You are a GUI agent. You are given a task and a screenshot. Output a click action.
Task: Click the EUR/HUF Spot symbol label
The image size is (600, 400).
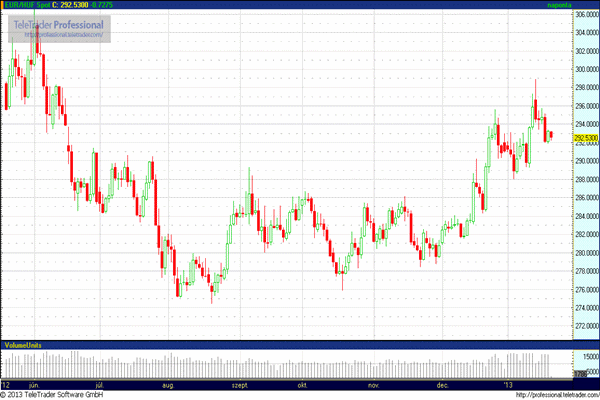[28, 6]
